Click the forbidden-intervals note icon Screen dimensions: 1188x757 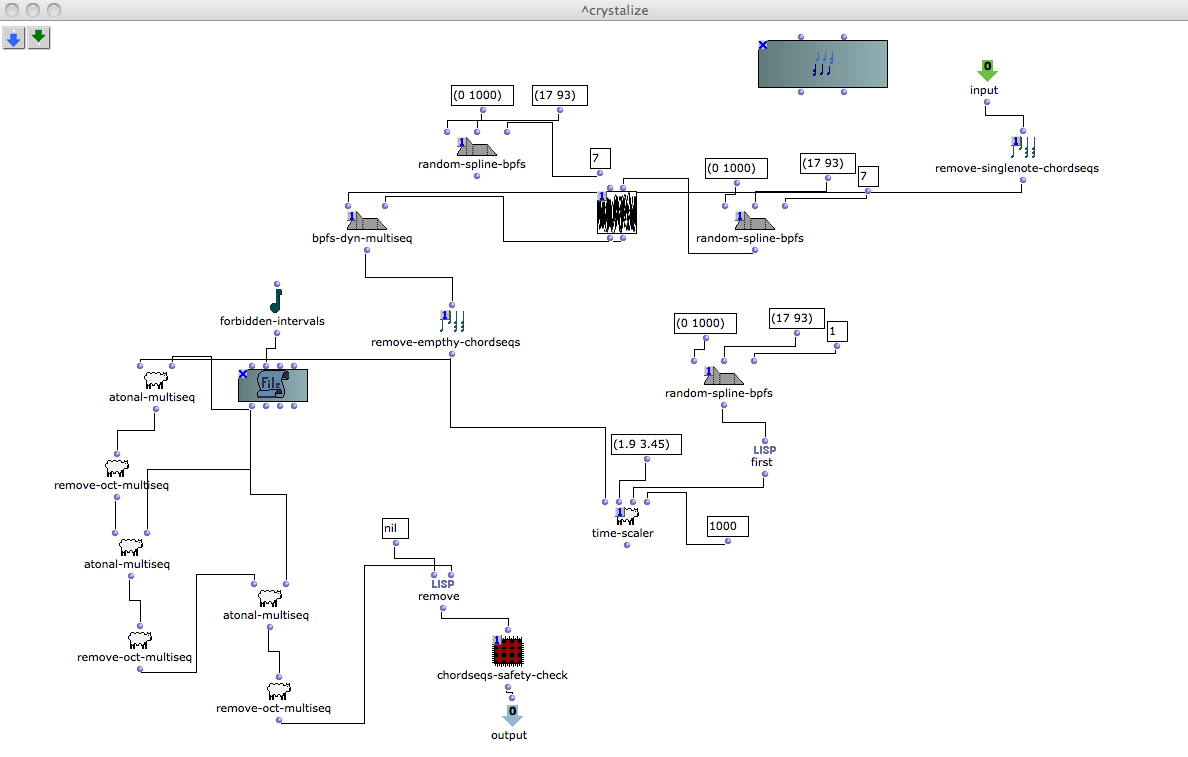click(276, 300)
